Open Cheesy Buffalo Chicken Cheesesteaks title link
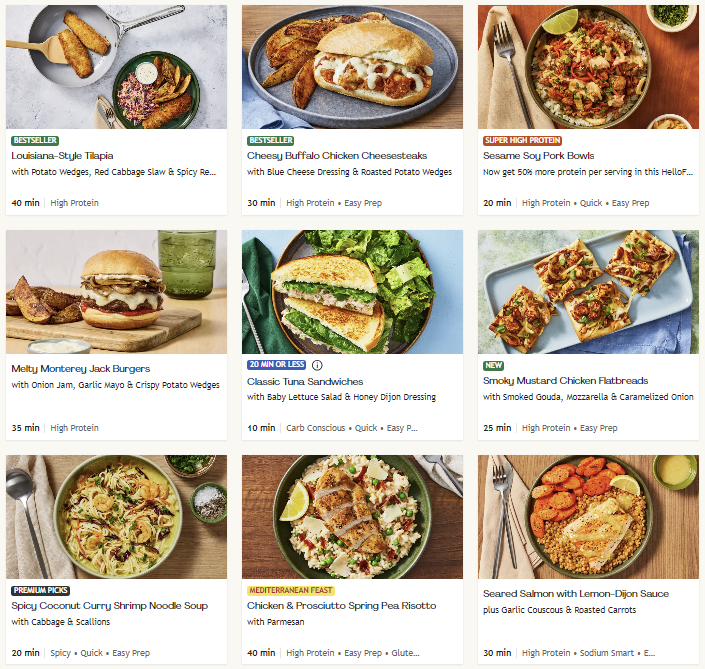Image resolution: width=705 pixels, height=669 pixels. (x=337, y=156)
